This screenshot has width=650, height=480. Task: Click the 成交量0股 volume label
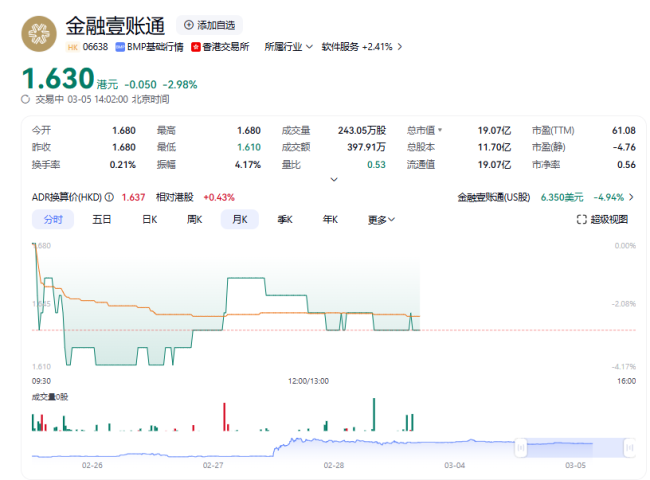(x=50, y=397)
